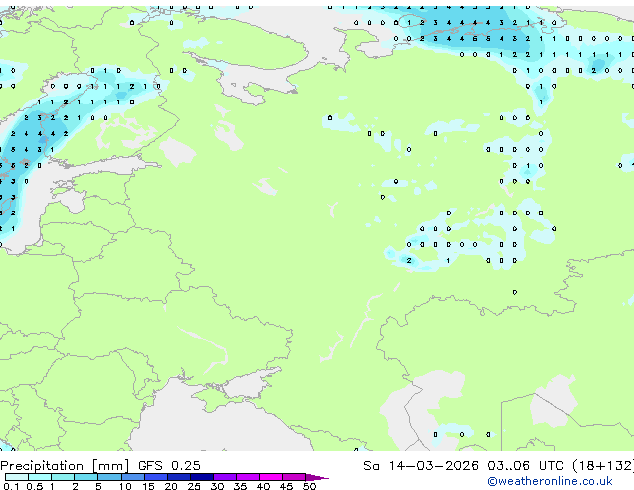
Task: Click the 'GFS 0.25' model label
Action: tap(169, 466)
